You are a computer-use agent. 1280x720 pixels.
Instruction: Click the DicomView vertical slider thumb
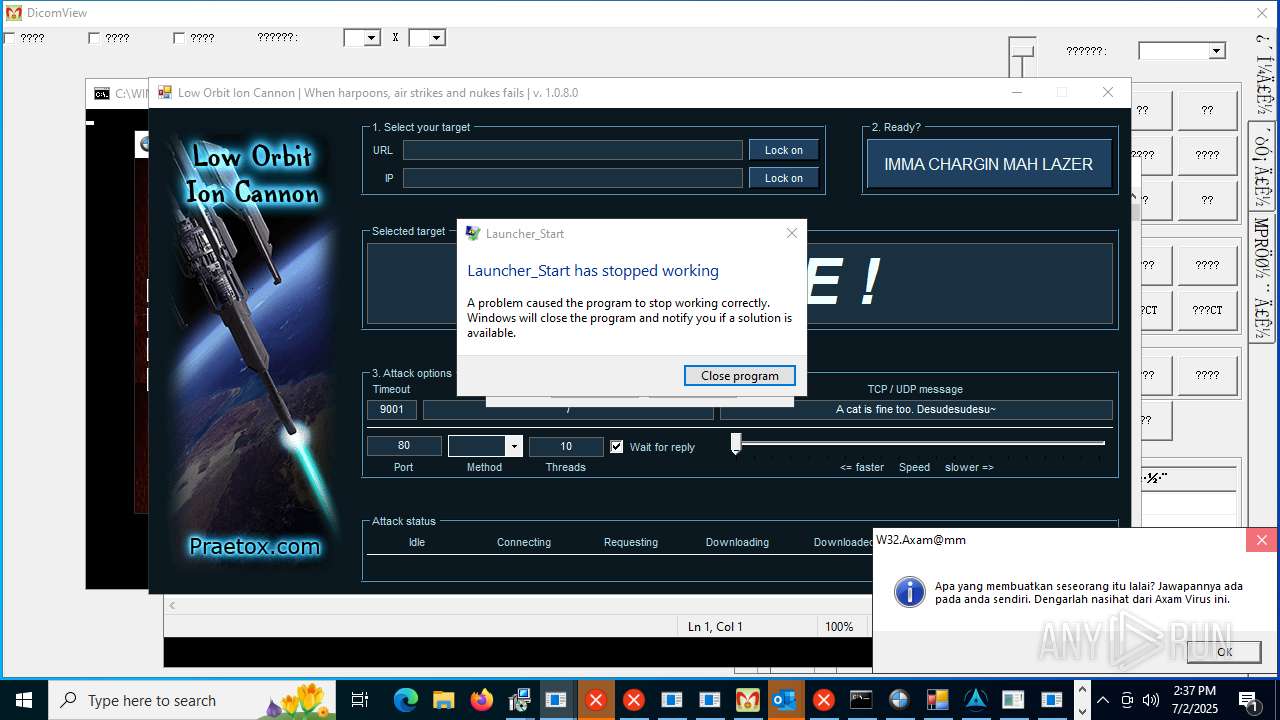(1022, 49)
